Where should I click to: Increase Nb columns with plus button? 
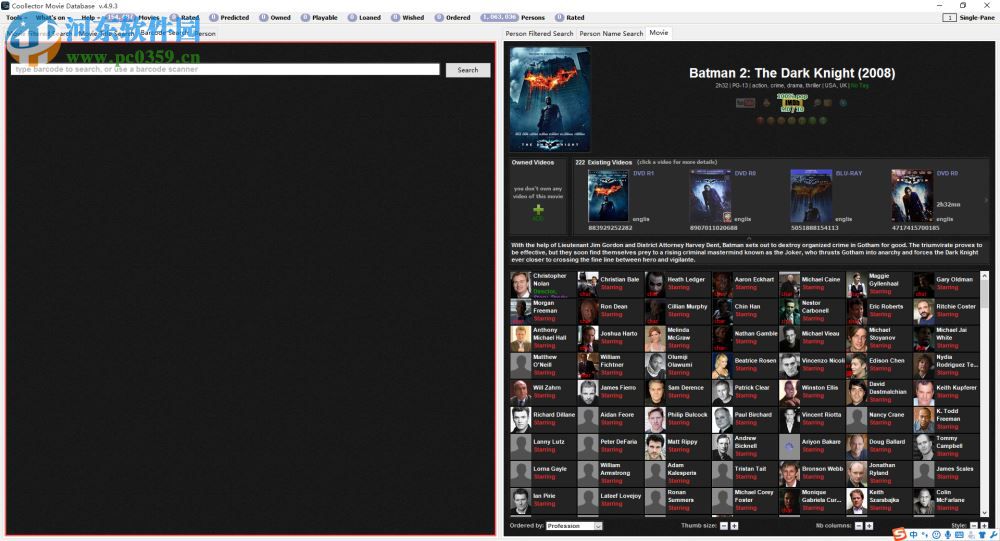869,526
